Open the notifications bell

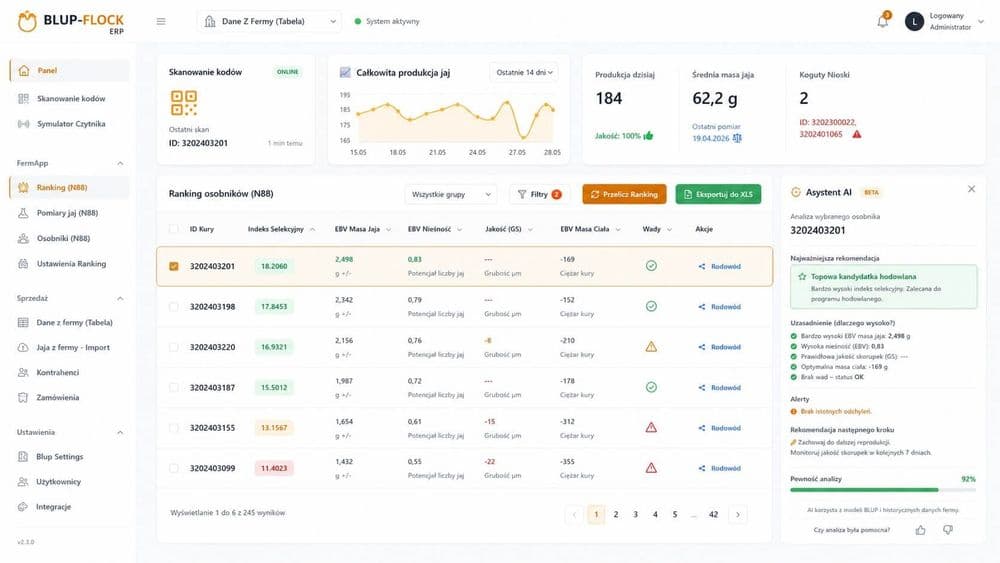coord(883,21)
